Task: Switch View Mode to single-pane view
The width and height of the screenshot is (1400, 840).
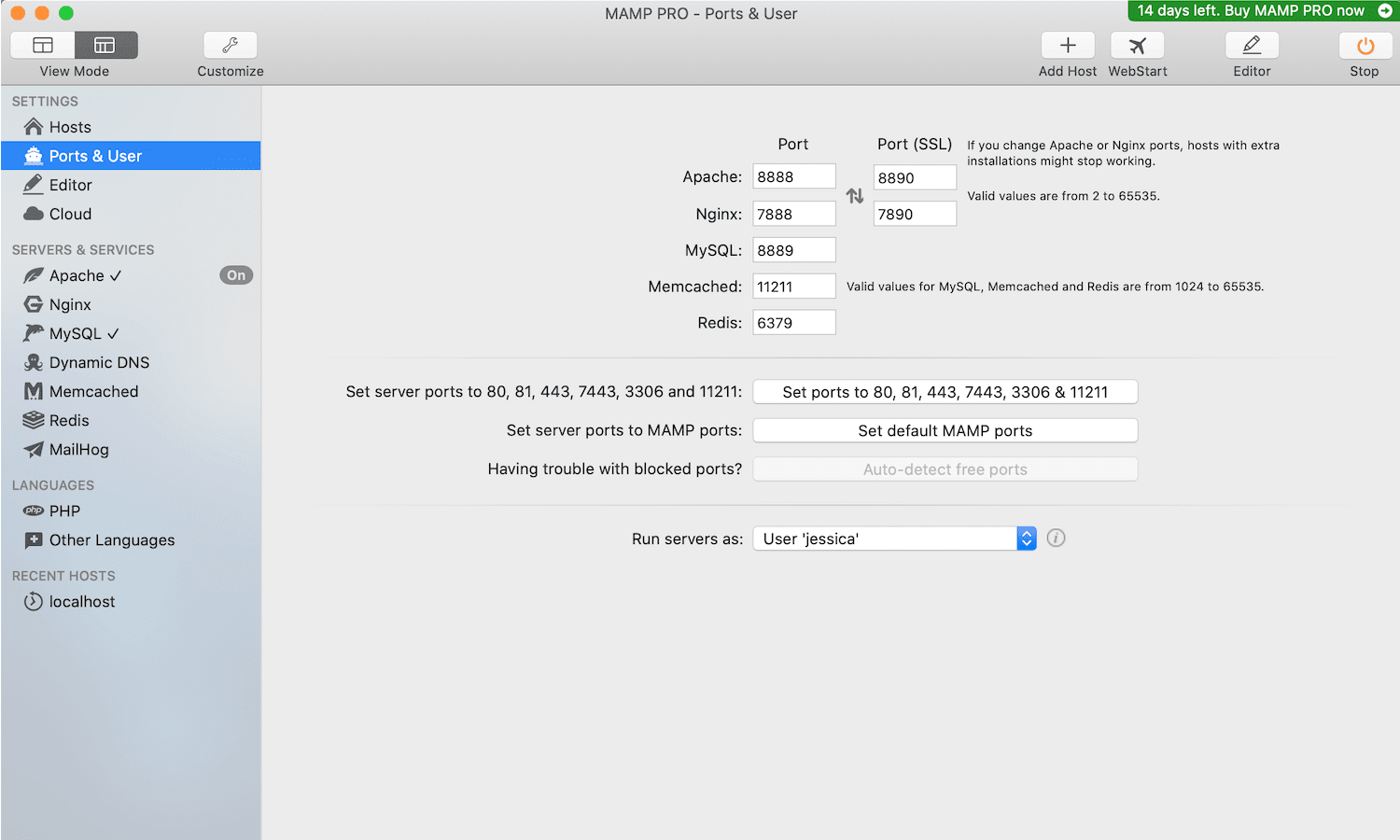Action: (x=43, y=44)
